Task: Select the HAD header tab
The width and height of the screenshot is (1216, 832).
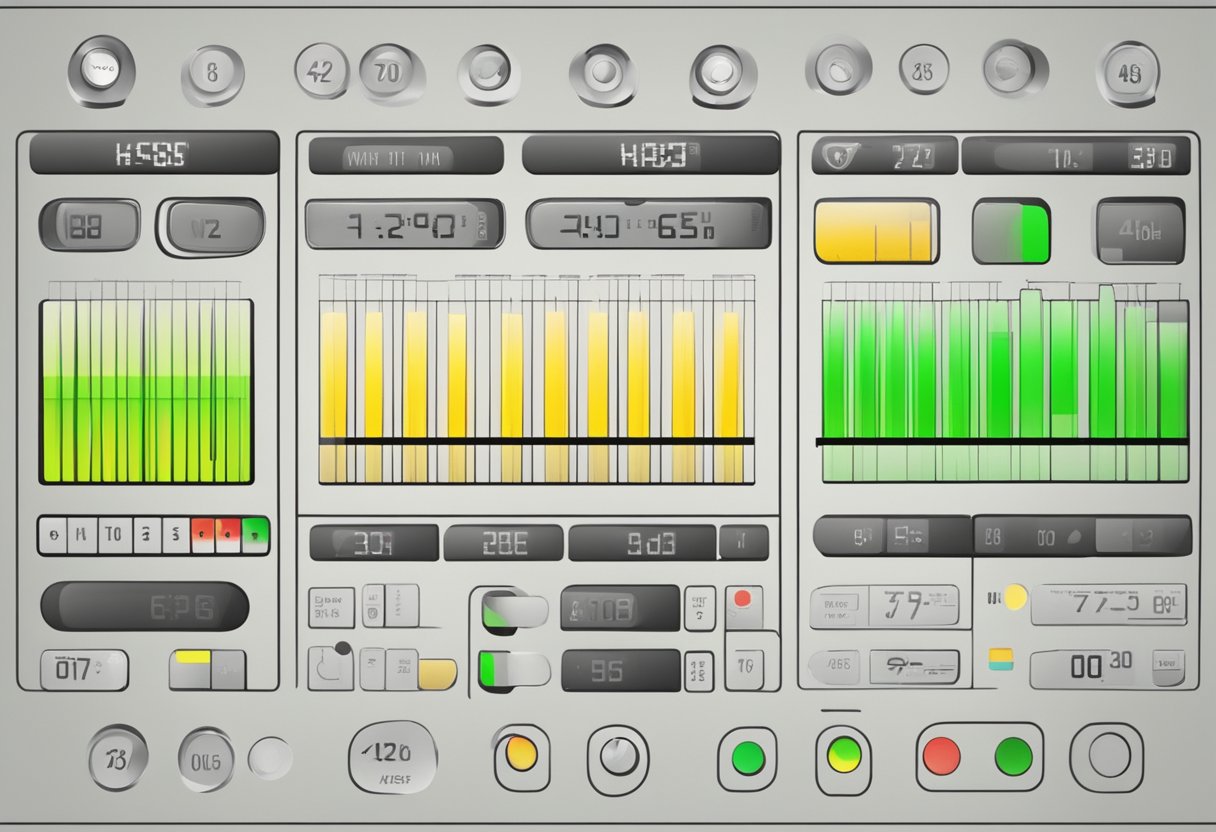Action: [650, 156]
